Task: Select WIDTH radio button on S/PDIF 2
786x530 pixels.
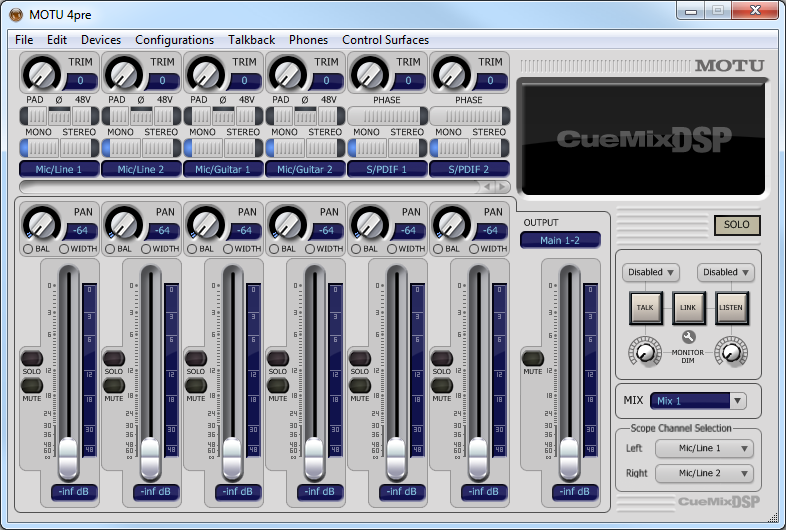Action: (474, 249)
